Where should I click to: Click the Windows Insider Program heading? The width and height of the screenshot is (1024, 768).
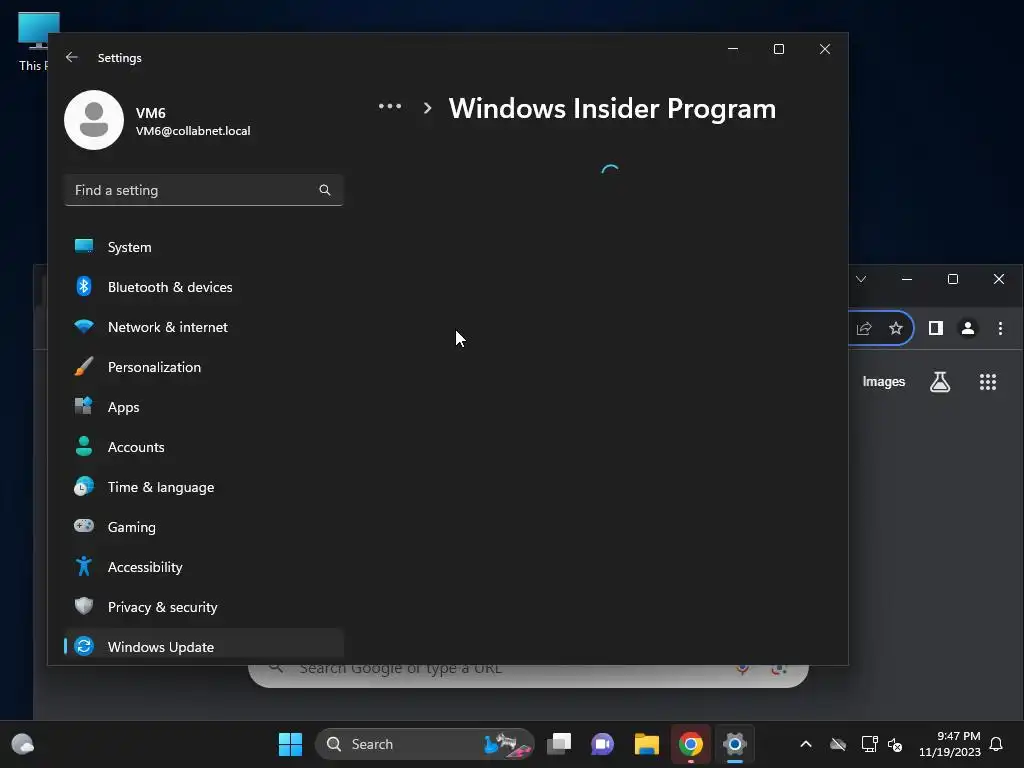pyautogui.click(x=612, y=108)
